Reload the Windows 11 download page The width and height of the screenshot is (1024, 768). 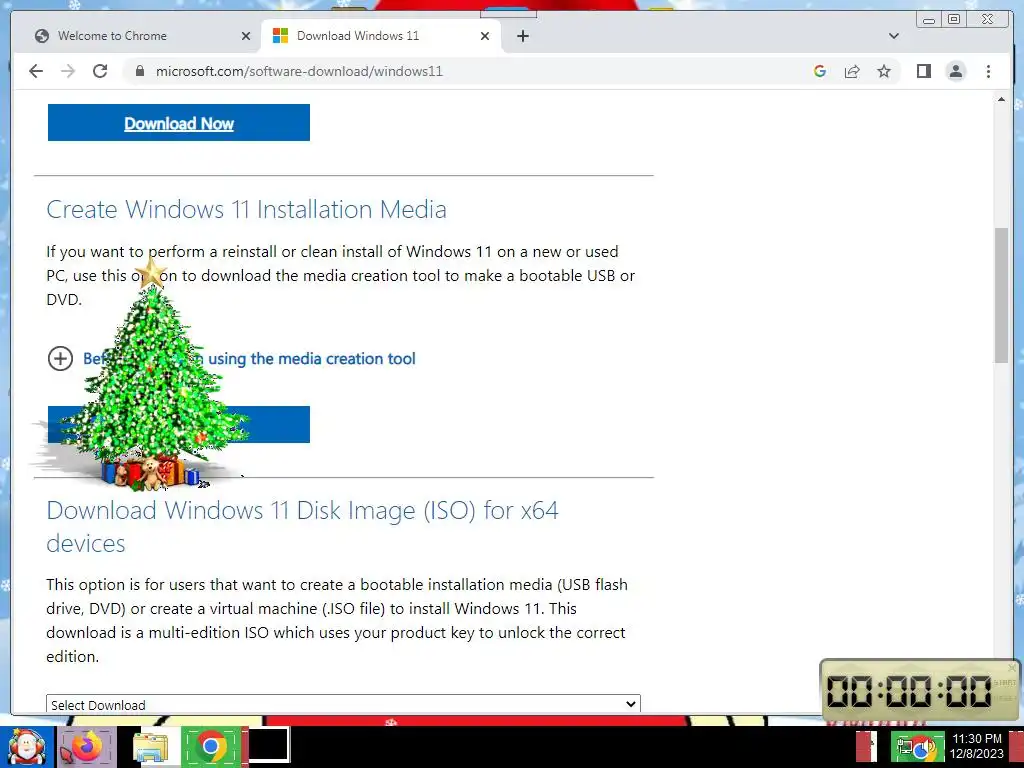[100, 71]
